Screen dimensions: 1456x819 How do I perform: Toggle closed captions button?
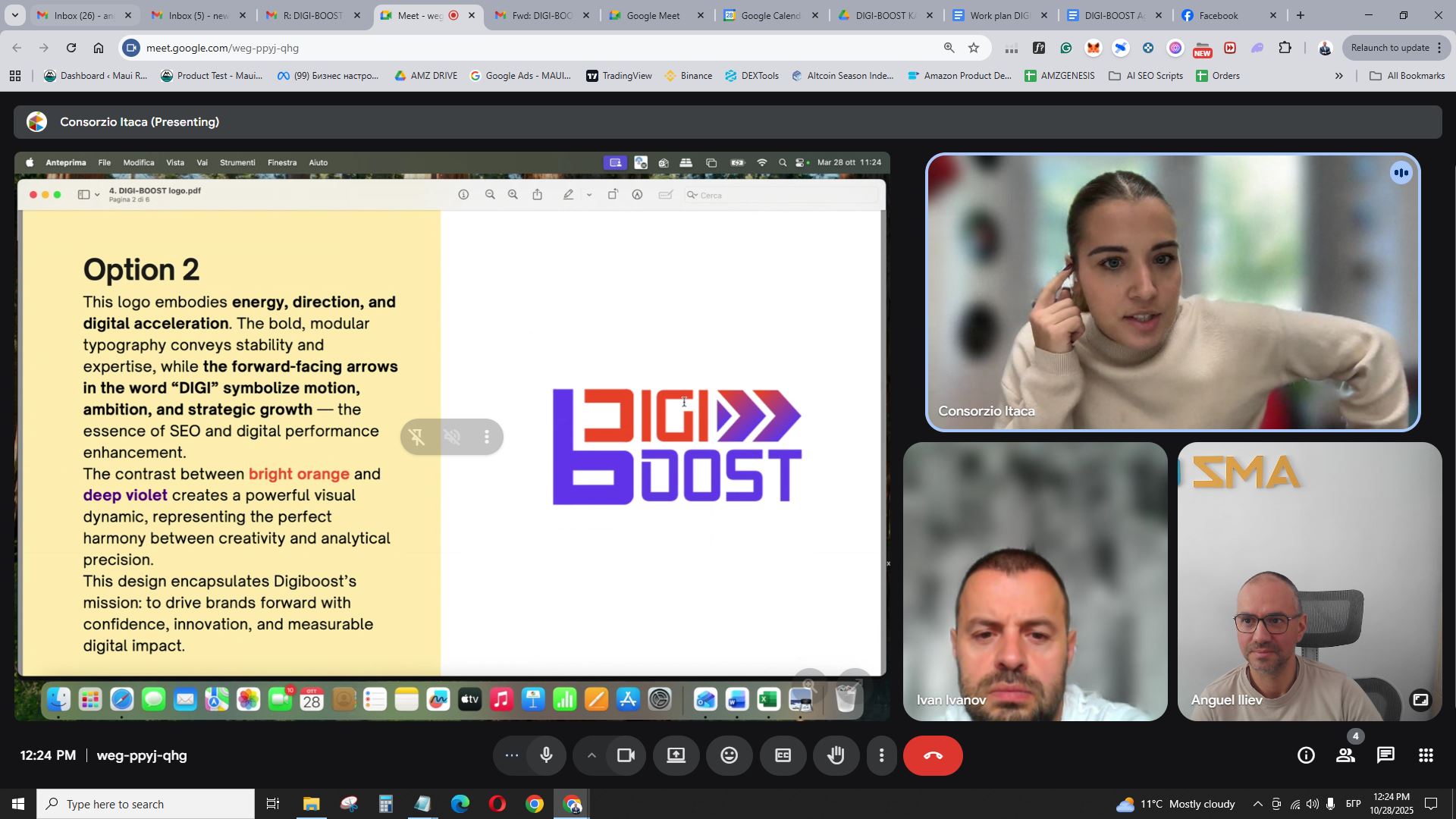pyautogui.click(x=783, y=755)
